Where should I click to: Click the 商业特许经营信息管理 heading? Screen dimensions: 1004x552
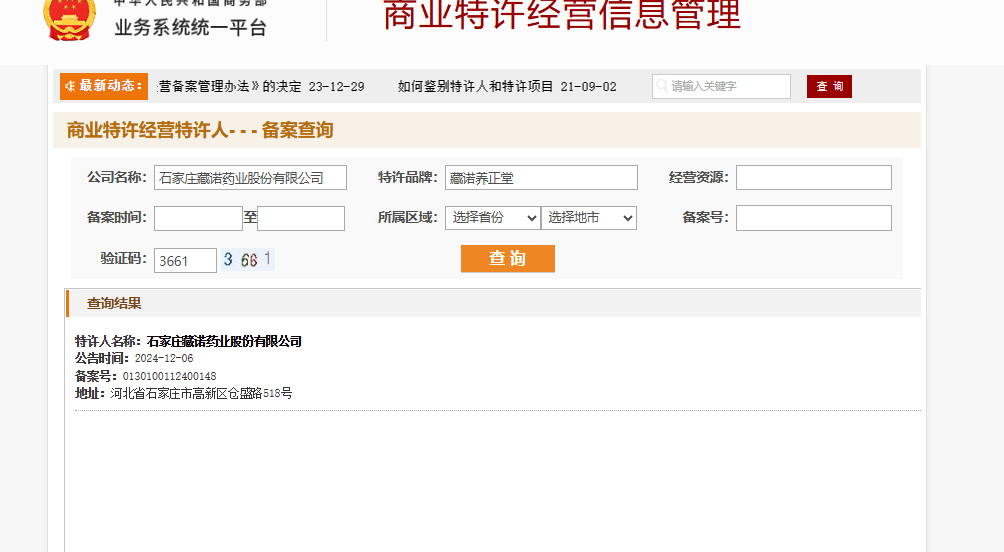pyautogui.click(x=562, y=15)
